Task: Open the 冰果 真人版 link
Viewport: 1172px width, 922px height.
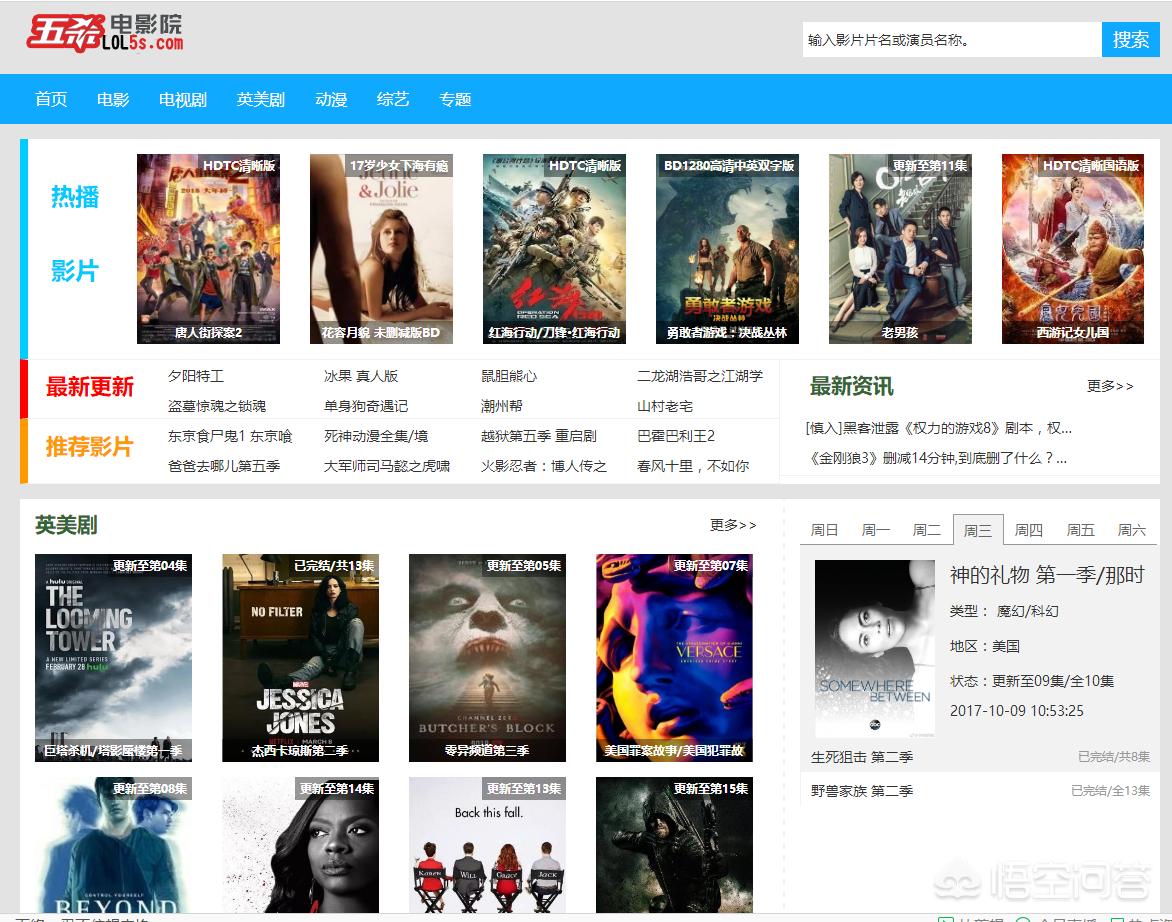Action: click(361, 376)
